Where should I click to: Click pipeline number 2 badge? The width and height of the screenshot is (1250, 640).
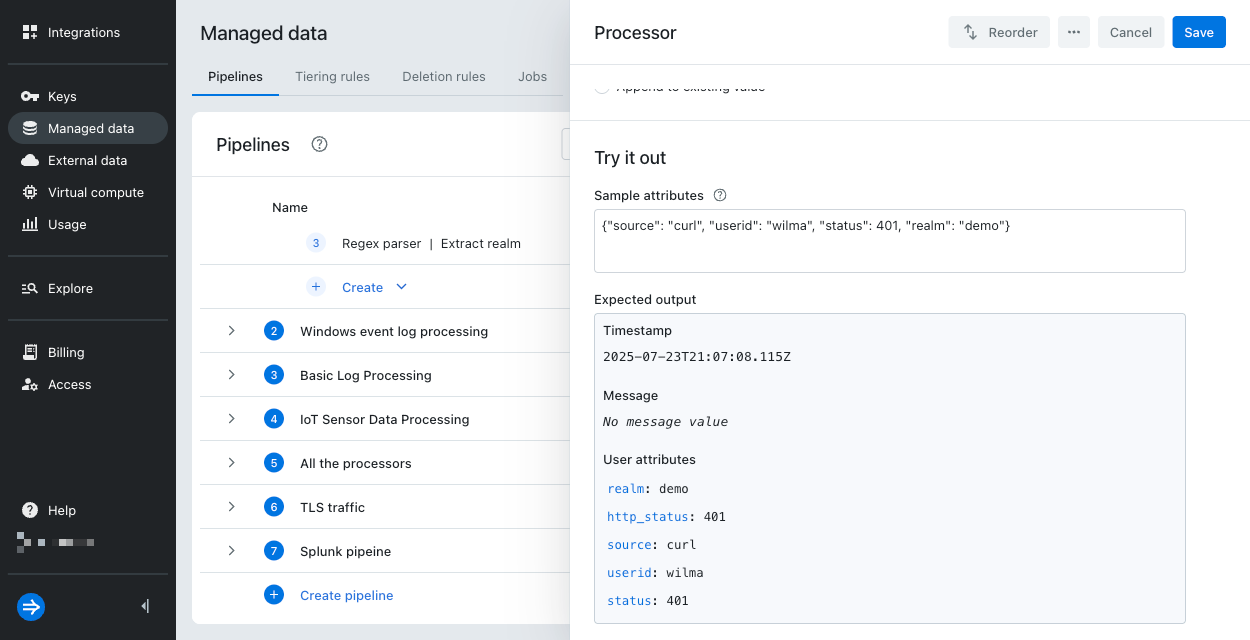274,331
